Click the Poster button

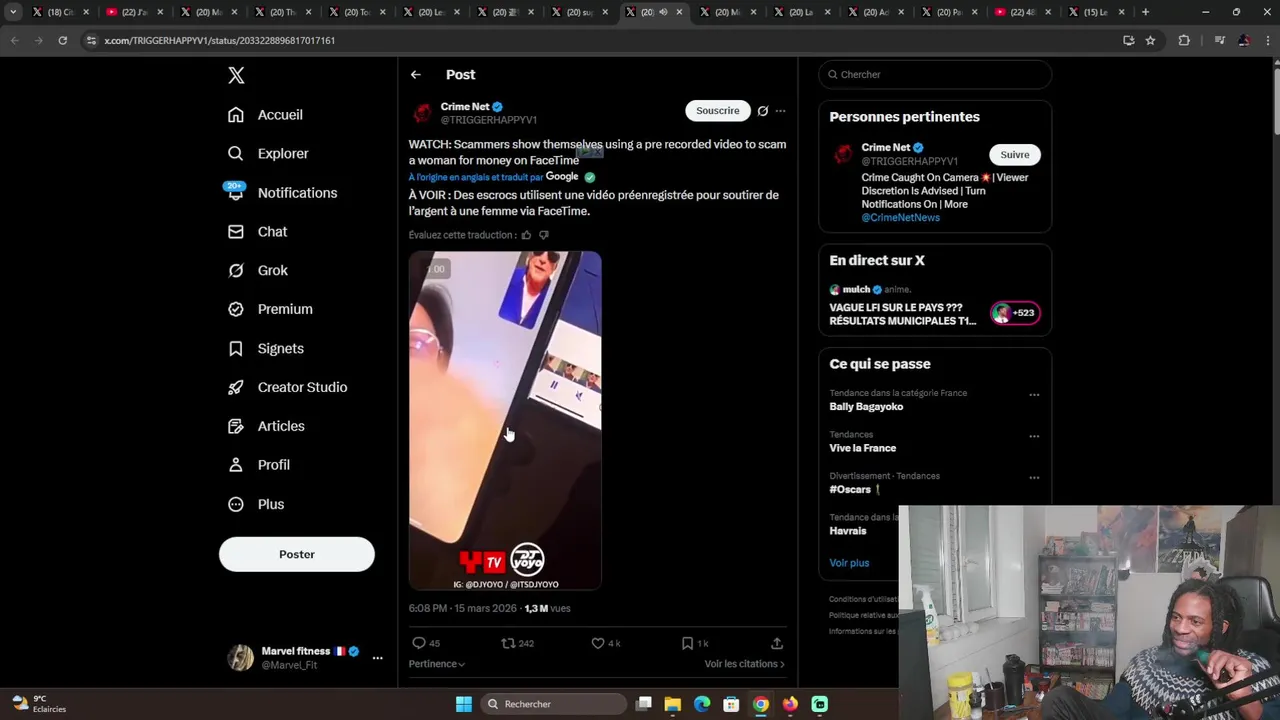click(x=297, y=554)
